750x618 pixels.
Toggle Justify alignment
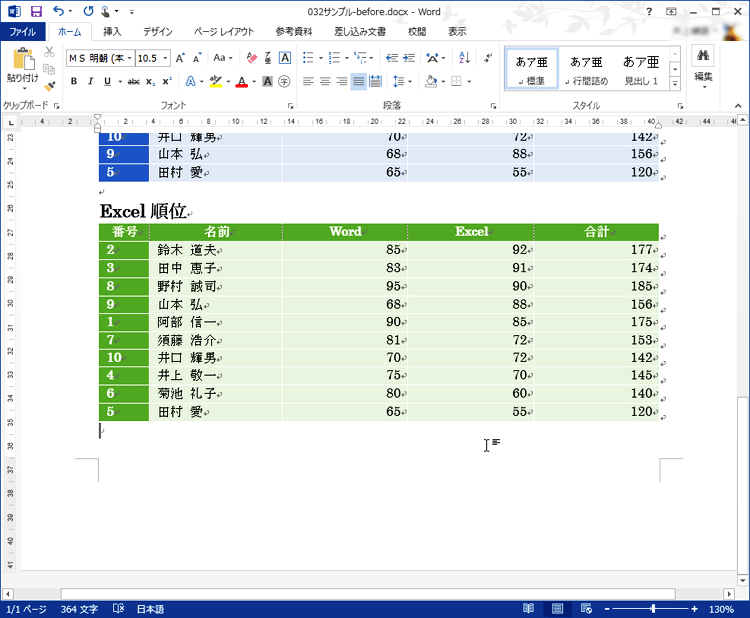pos(358,81)
